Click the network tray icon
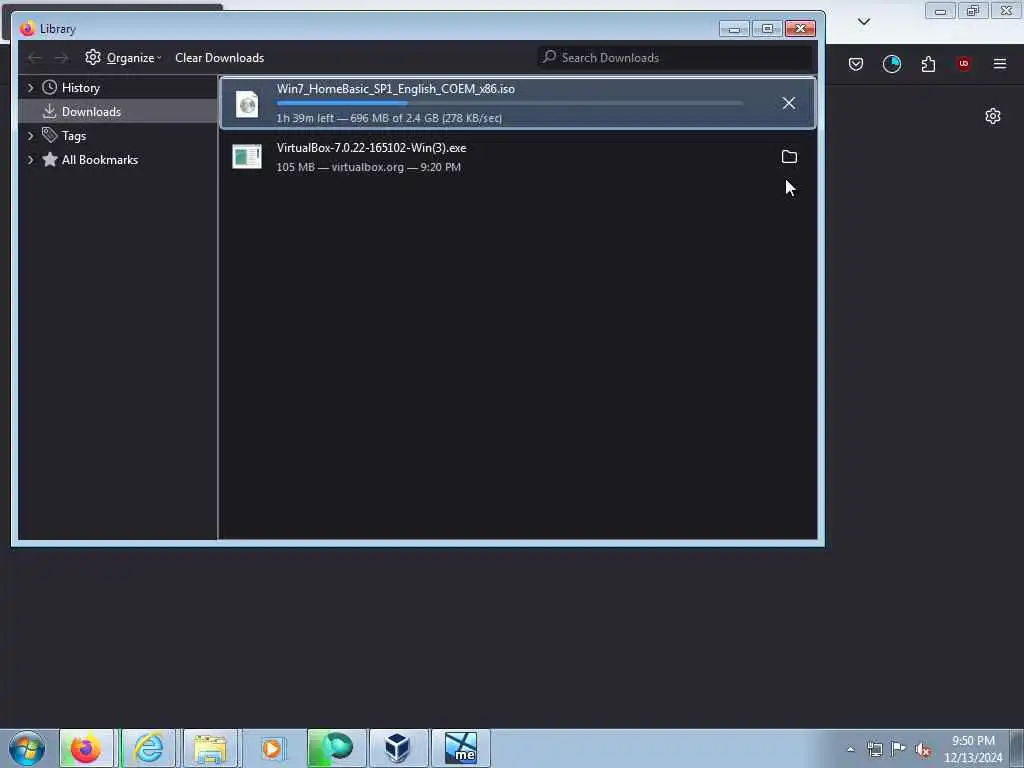 point(874,749)
